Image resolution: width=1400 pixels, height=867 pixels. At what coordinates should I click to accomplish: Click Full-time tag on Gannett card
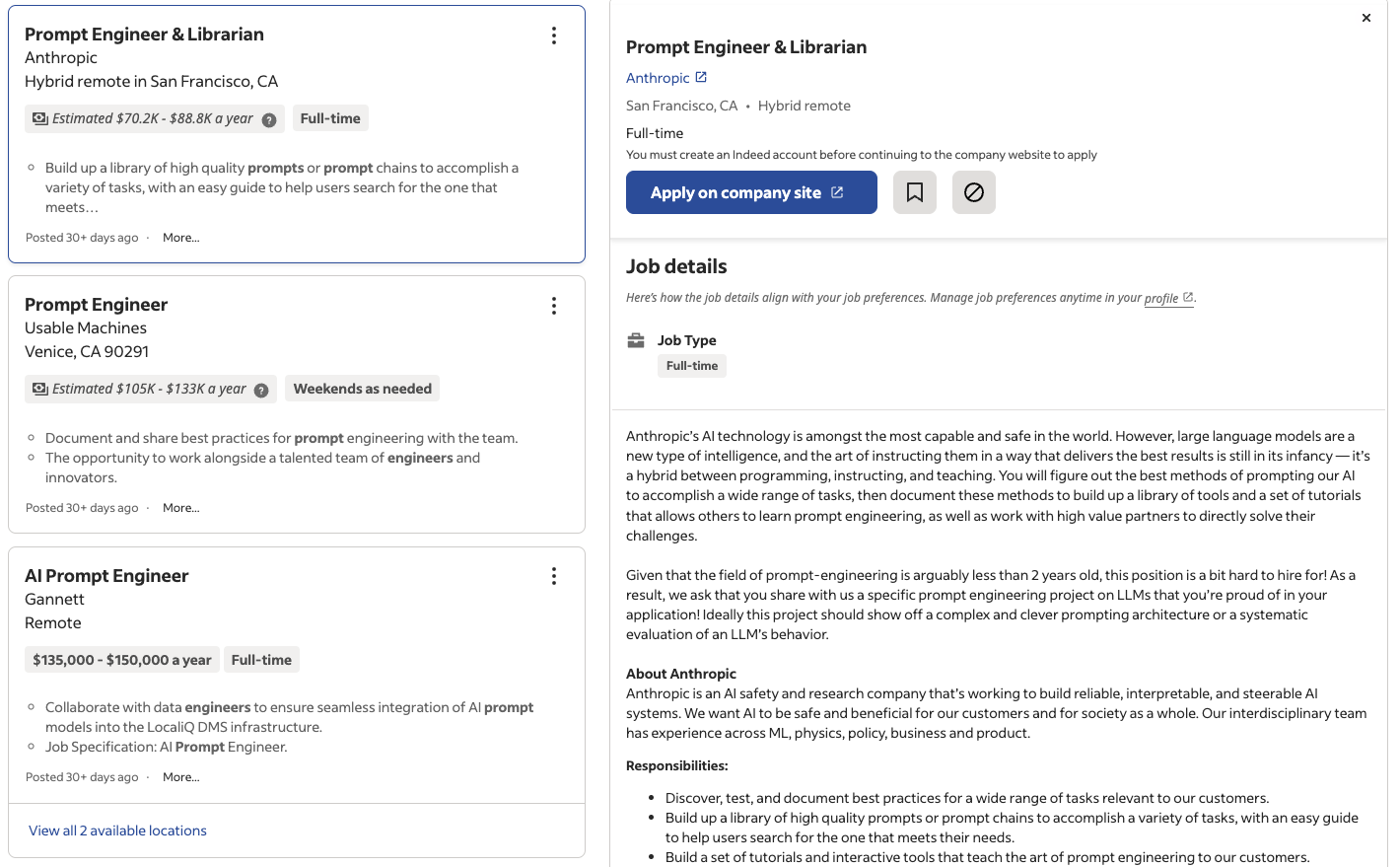coord(261,660)
